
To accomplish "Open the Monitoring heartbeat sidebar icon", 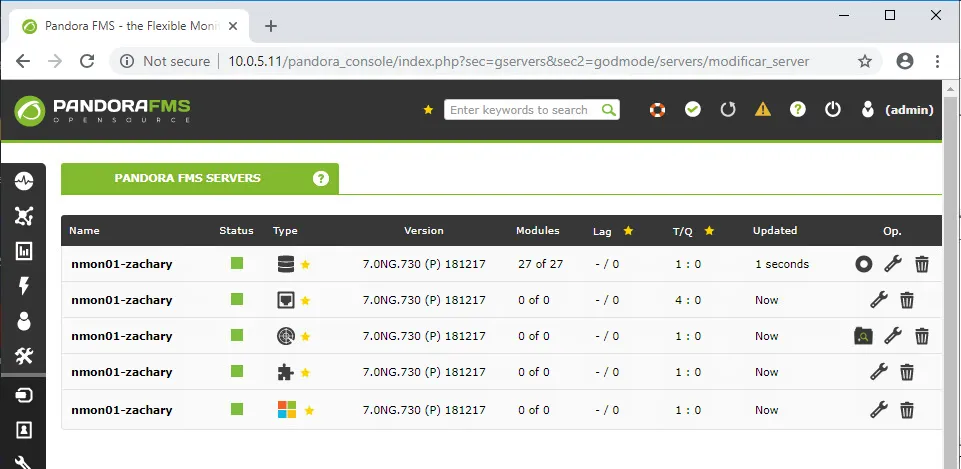I will click(x=24, y=181).
